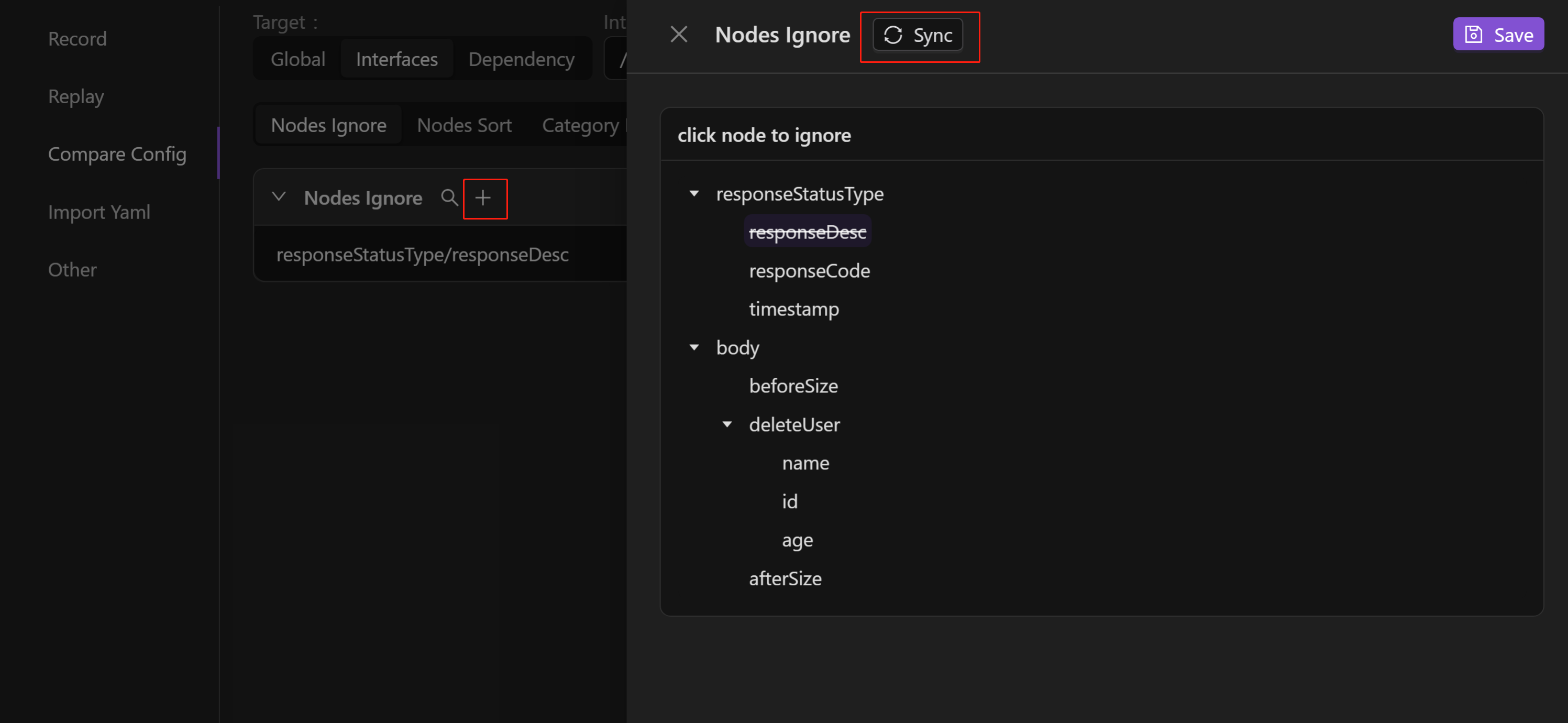Click the responseDesc node to ignore

tap(807, 231)
